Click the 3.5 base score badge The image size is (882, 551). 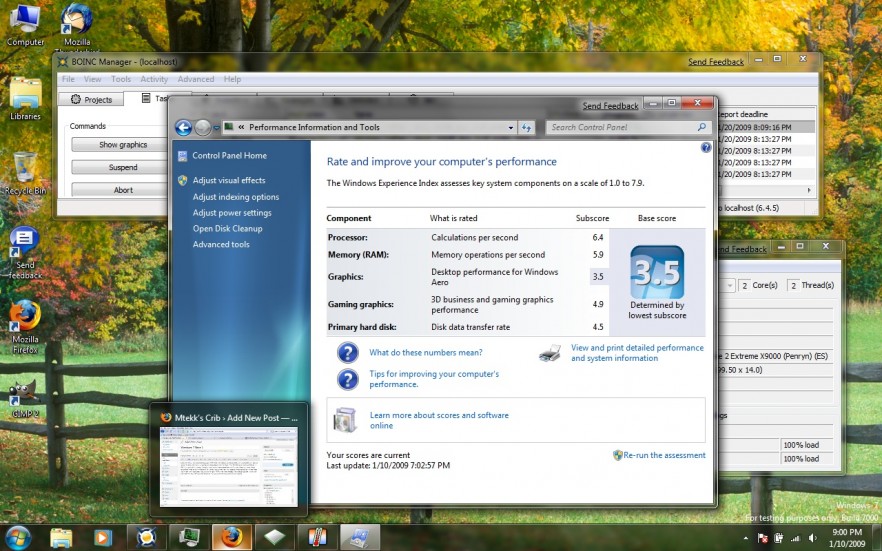point(657,273)
